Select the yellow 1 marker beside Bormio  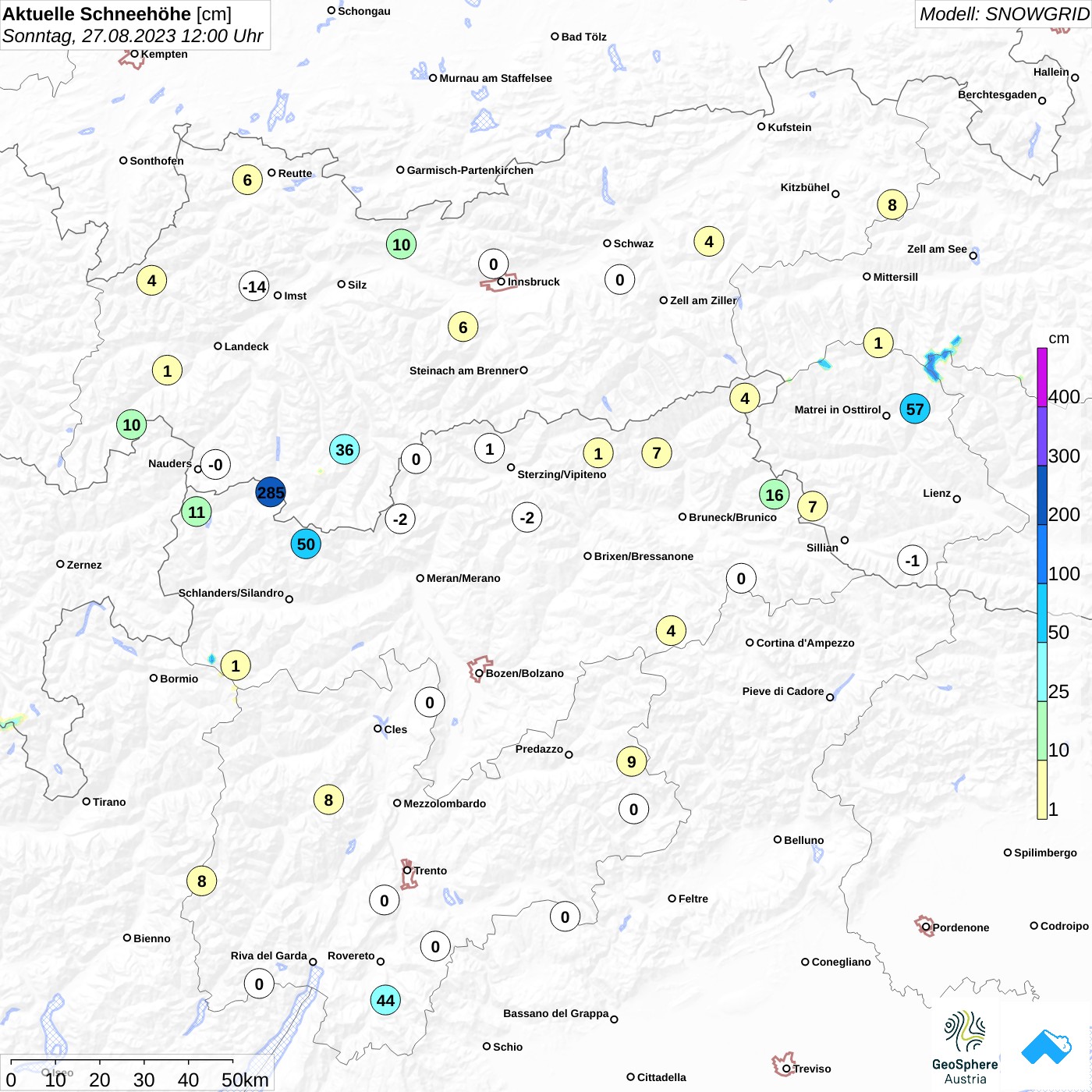236,665
